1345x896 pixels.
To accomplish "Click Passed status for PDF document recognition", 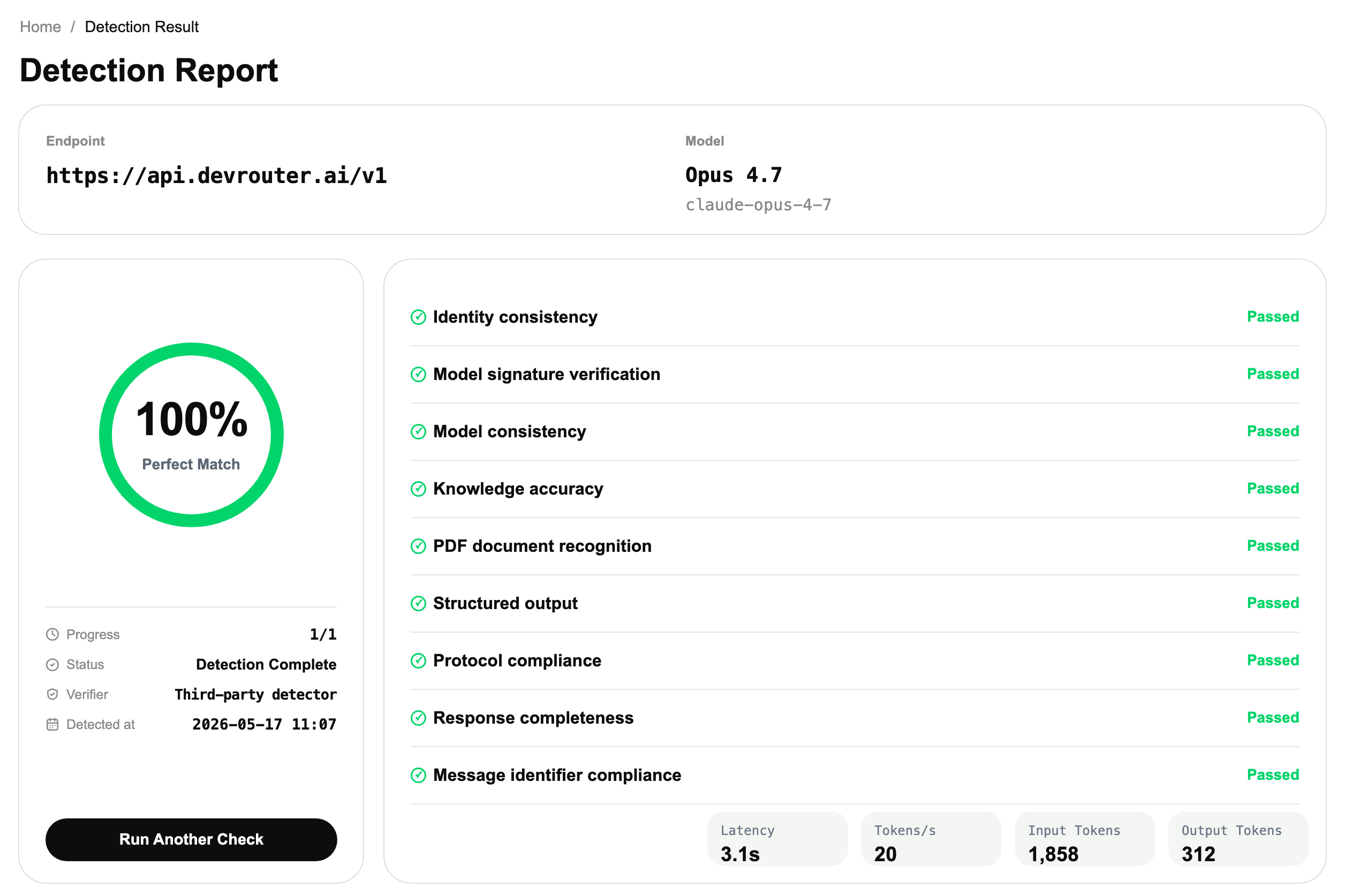I will click(1272, 546).
